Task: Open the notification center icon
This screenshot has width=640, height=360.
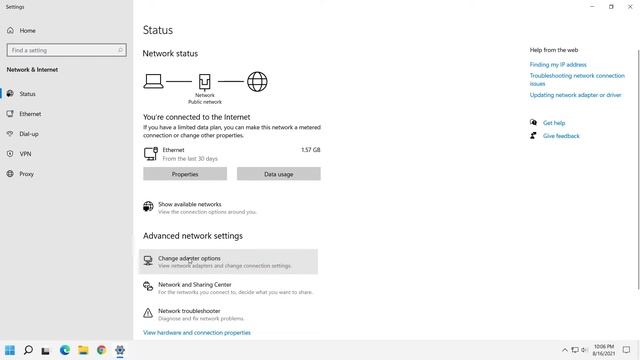Action: click(626, 350)
